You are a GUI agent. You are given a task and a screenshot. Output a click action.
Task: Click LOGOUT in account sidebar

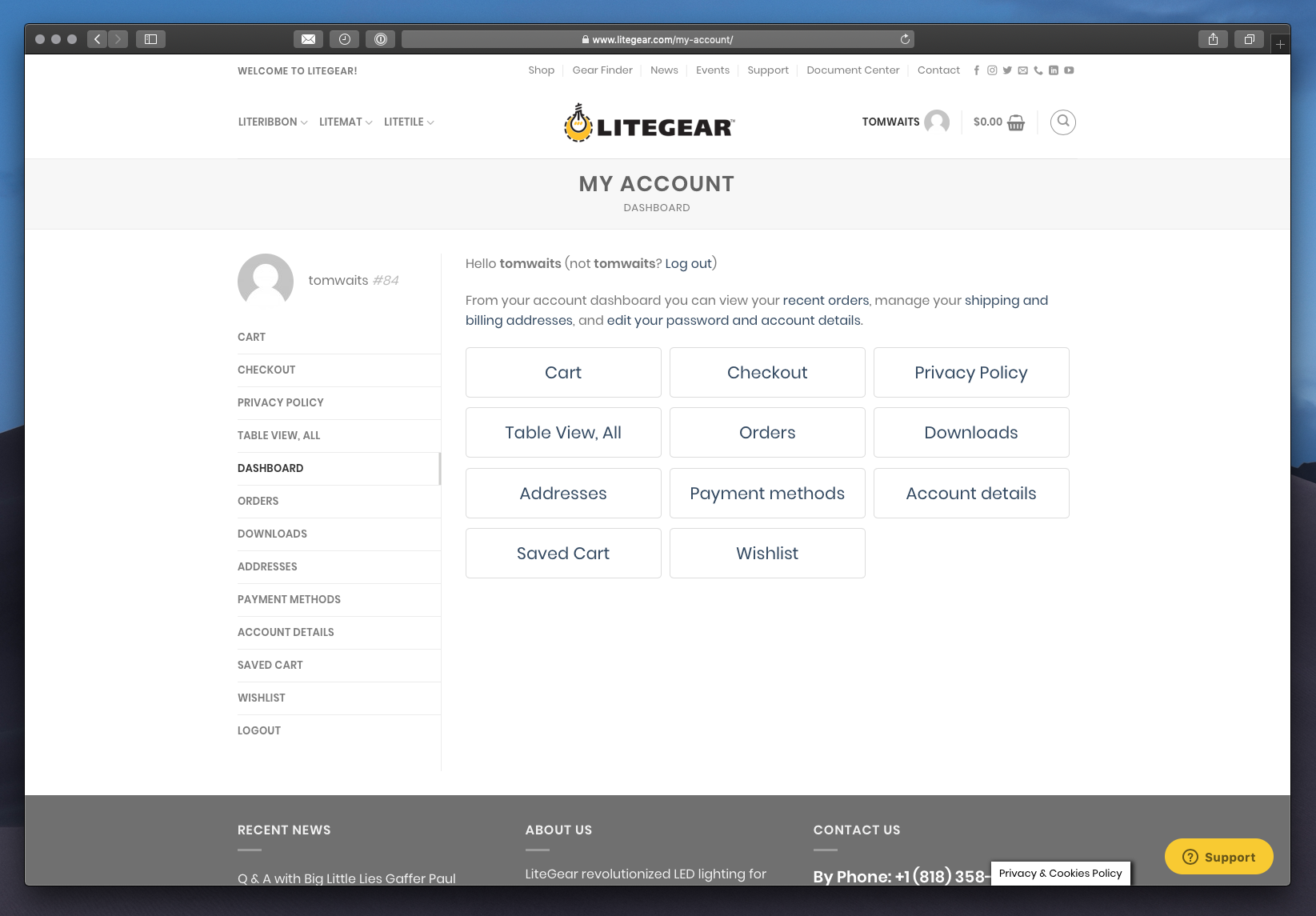click(339, 730)
